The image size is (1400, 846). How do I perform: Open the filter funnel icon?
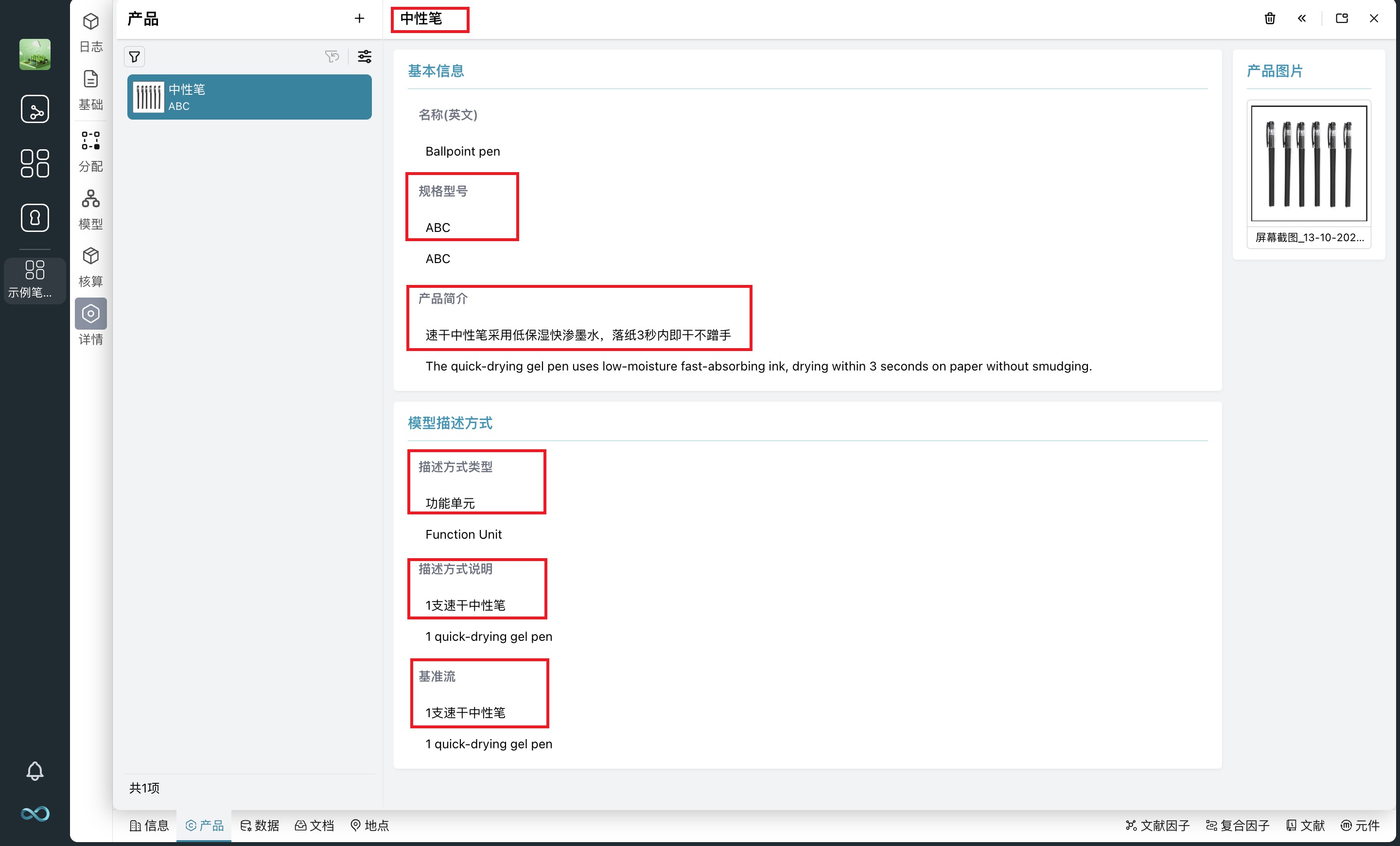coord(135,57)
